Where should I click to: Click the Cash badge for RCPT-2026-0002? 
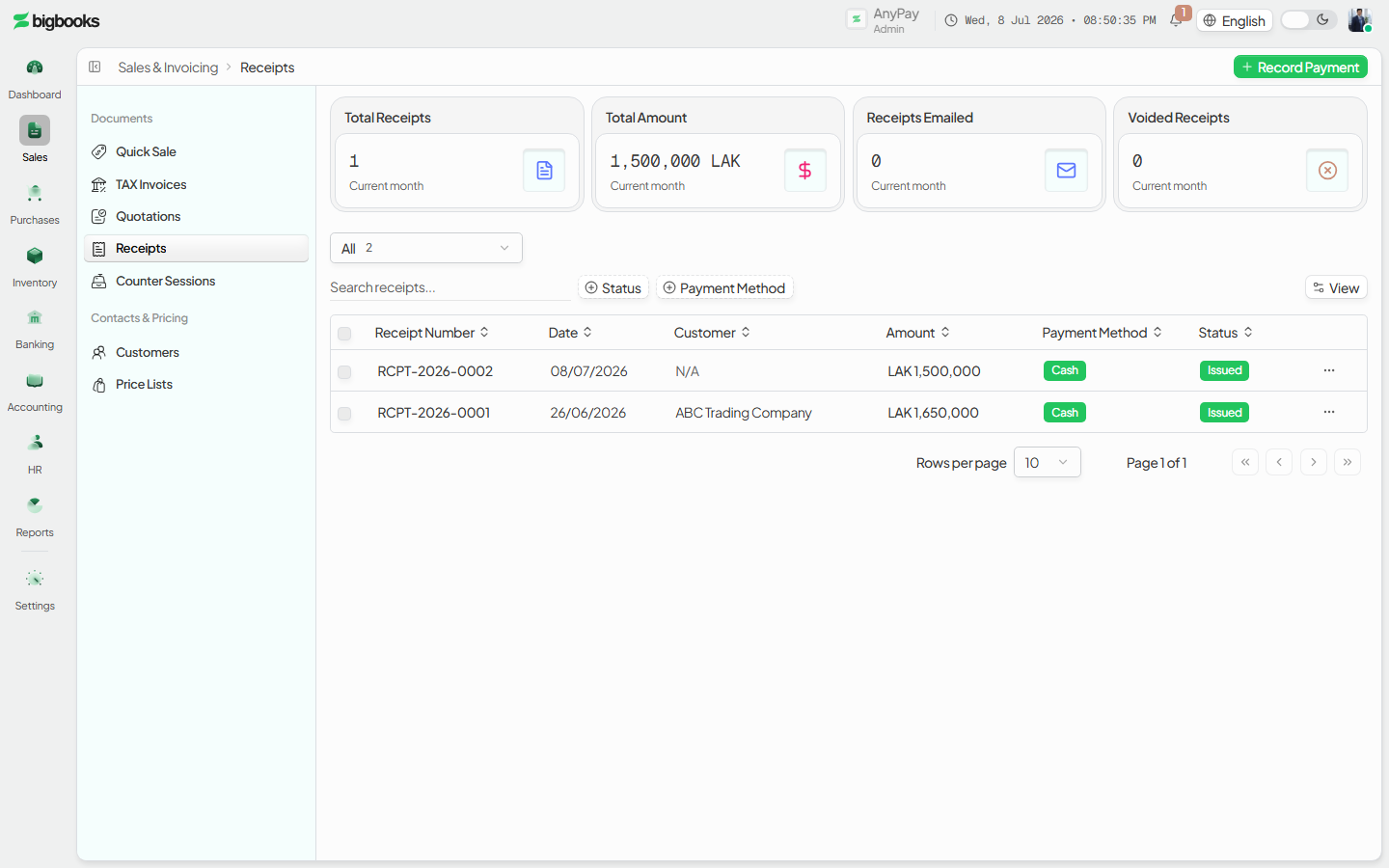click(x=1065, y=370)
